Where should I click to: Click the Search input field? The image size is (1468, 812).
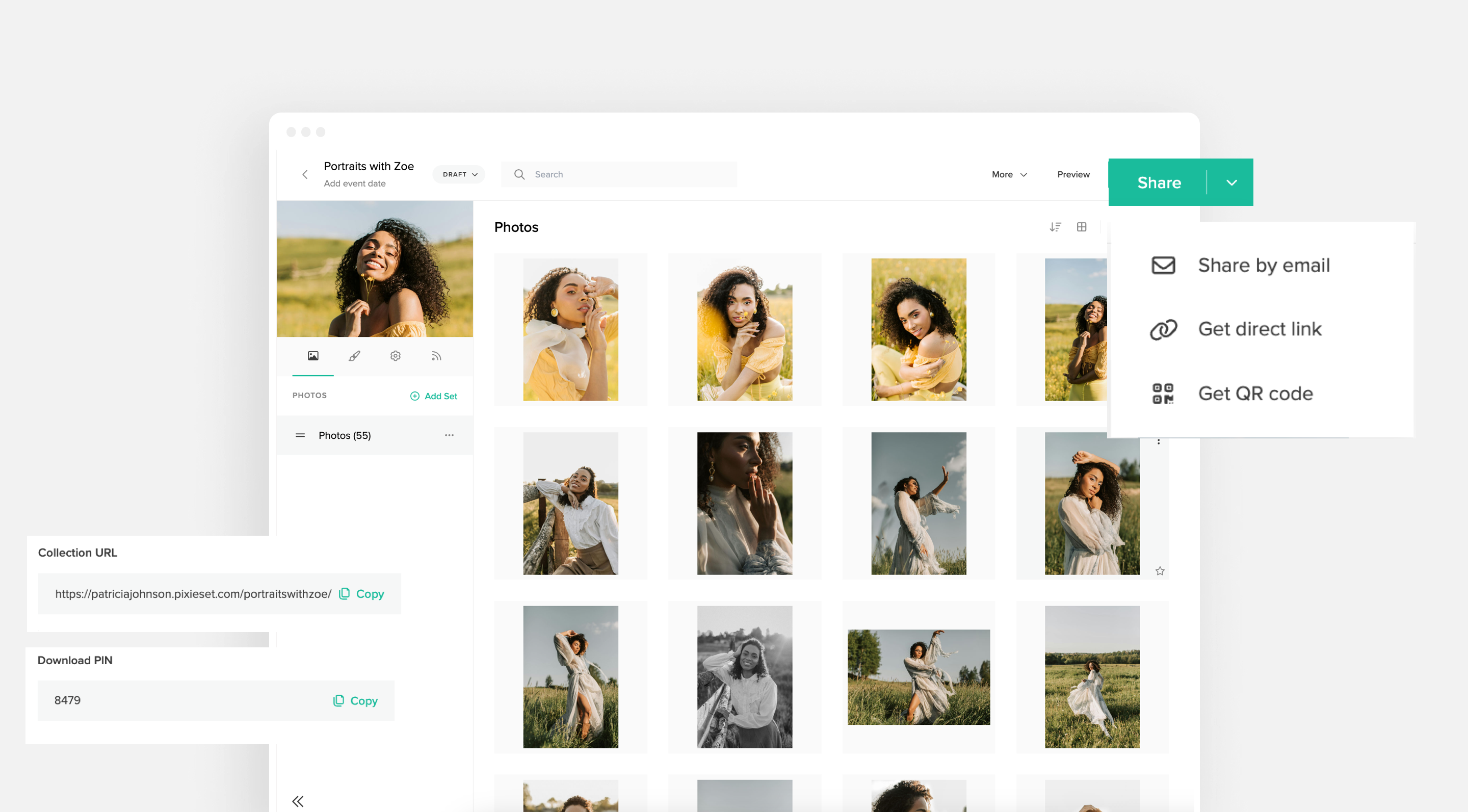point(619,174)
